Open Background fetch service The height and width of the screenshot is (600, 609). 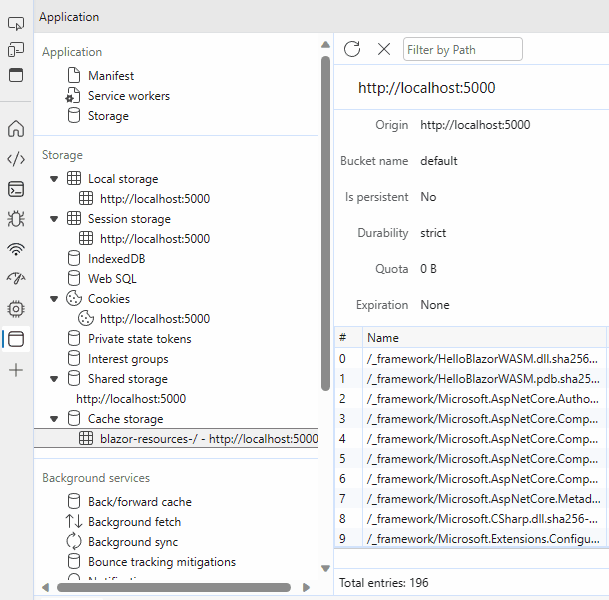134,522
